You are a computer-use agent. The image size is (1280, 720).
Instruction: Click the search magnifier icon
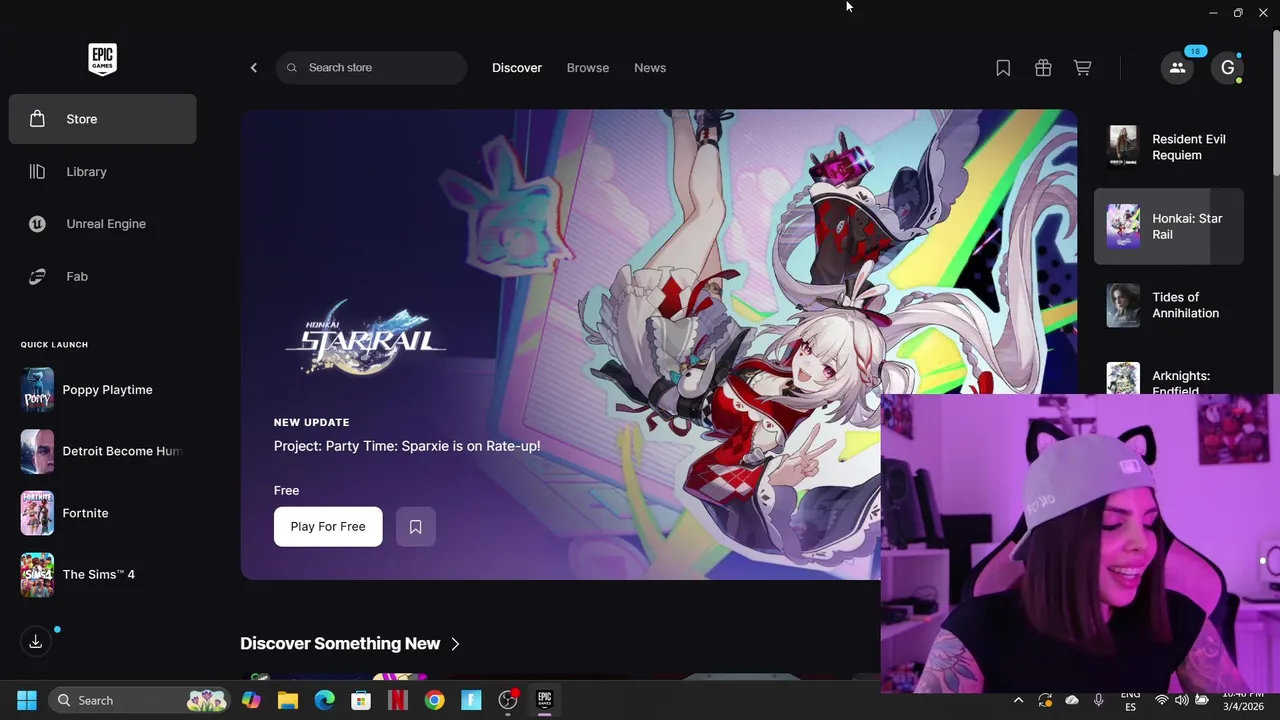pyautogui.click(x=292, y=68)
